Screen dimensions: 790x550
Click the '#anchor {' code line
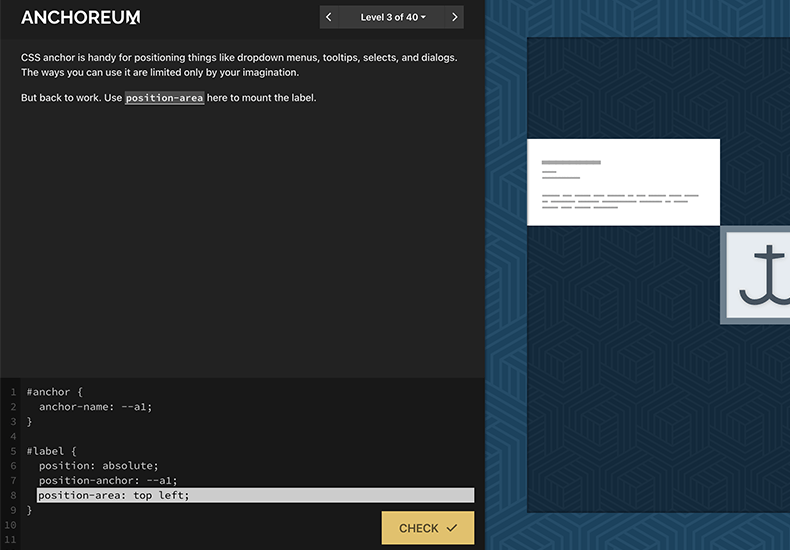pos(54,392)
